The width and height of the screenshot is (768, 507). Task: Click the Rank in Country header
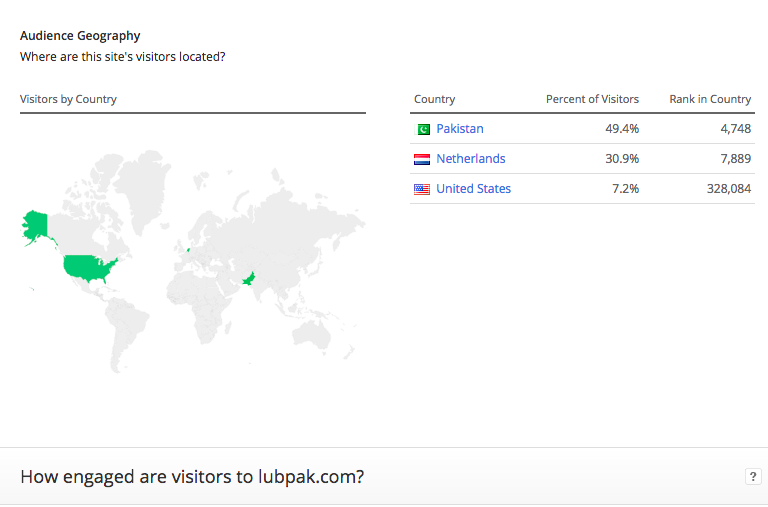(710, 99)
